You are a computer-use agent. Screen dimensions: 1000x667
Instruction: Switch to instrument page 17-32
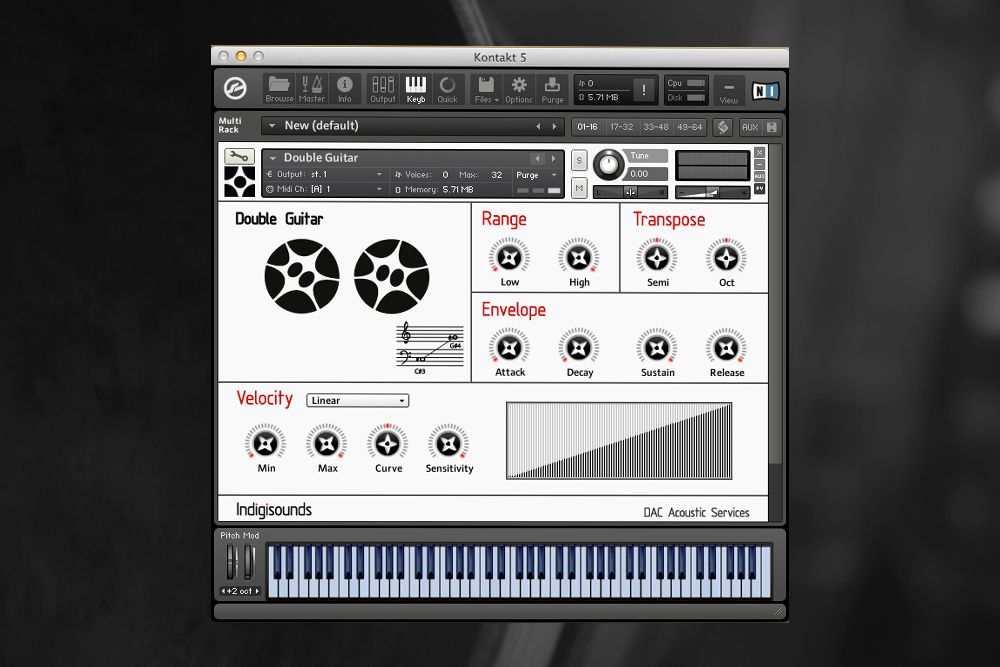pyautogui.click(x=621, y=127)
